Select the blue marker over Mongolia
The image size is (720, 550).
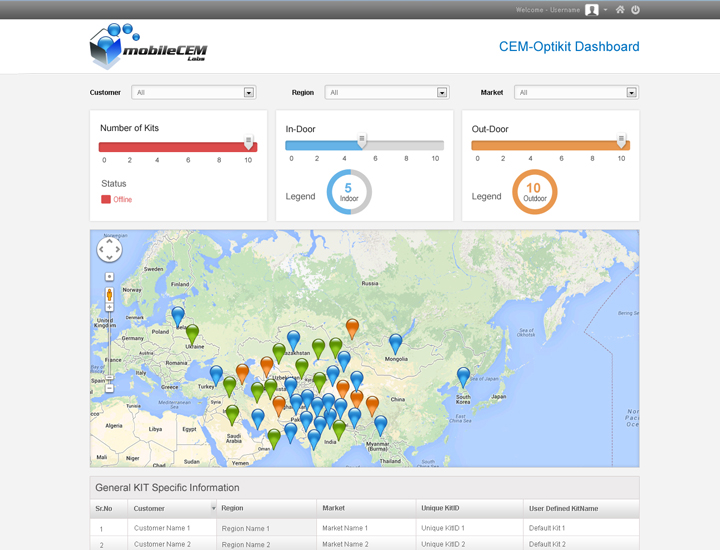pyautogui.click(x=395, y=344)
